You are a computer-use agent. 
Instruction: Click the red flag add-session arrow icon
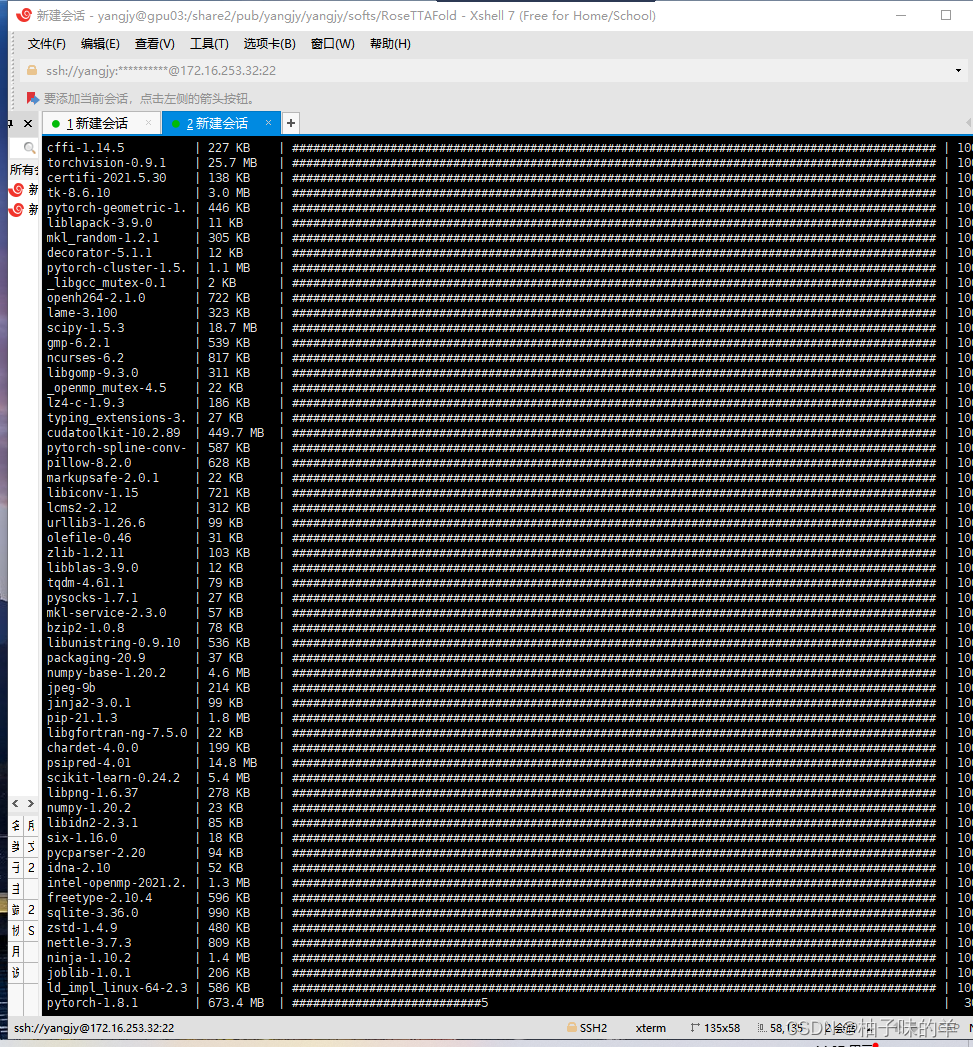33,99
